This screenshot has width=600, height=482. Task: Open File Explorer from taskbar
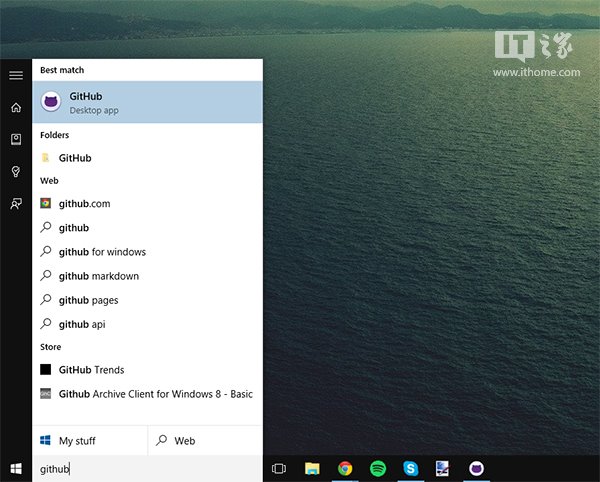[x=312, y=469]
